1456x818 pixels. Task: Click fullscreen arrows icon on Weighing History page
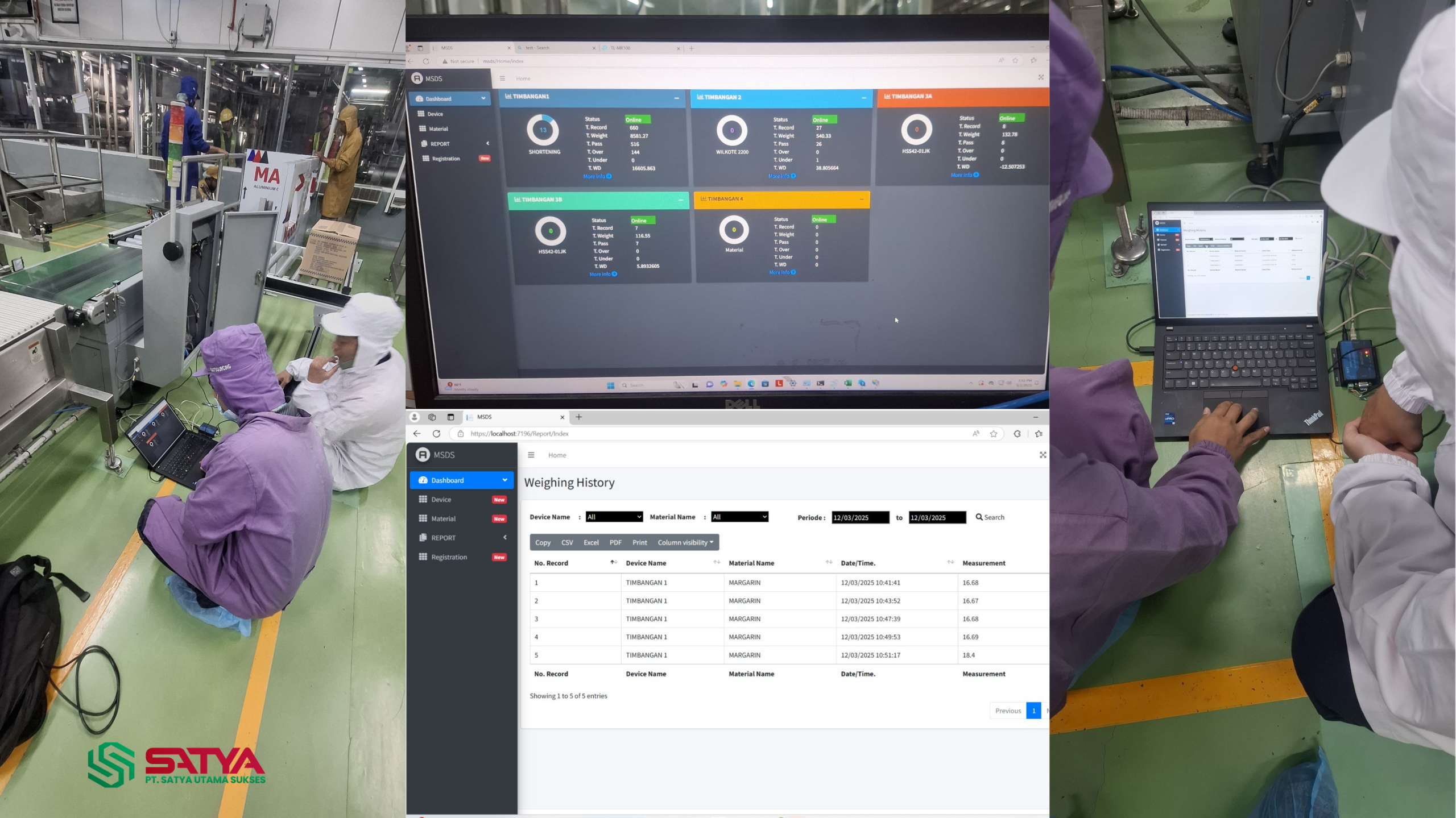click(1043, 455)
